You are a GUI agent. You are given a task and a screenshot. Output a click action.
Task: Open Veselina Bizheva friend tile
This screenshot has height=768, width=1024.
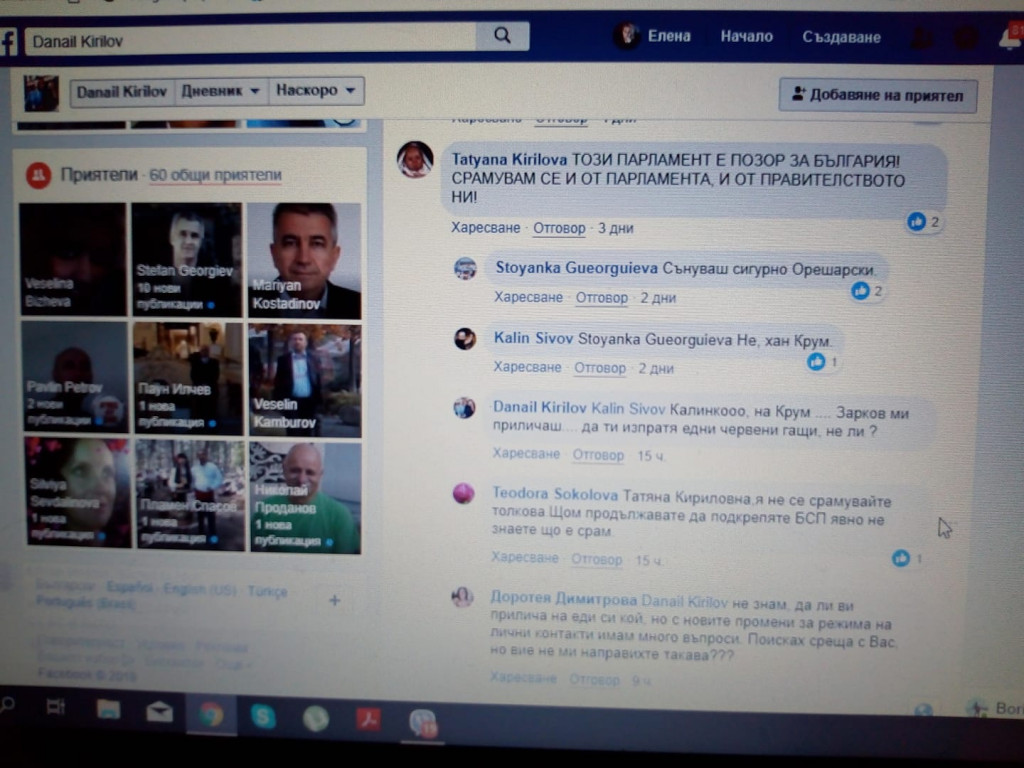coord(73,259)
